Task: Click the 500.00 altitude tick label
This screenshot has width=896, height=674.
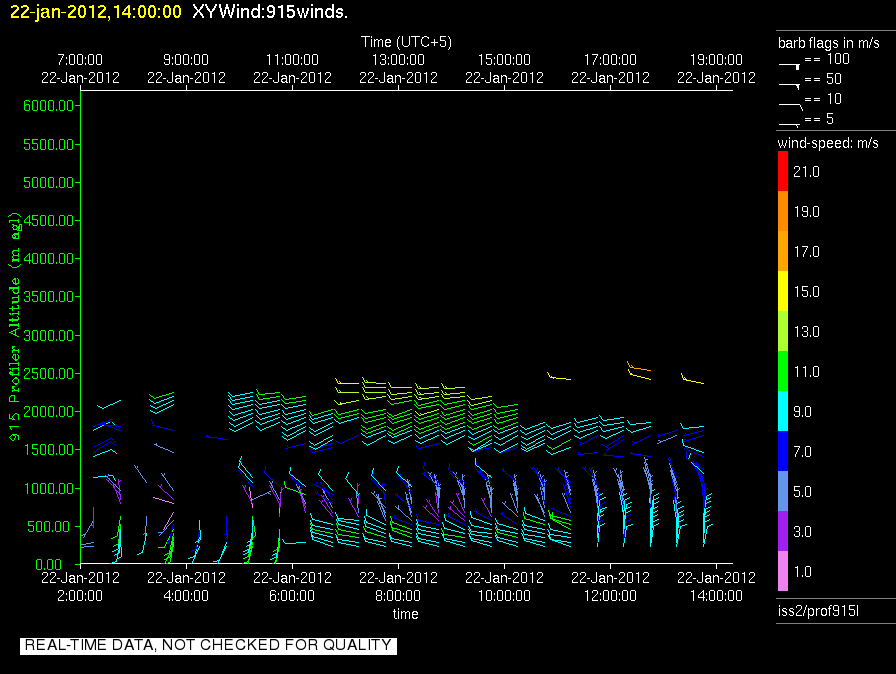Action: coord(52,527)
